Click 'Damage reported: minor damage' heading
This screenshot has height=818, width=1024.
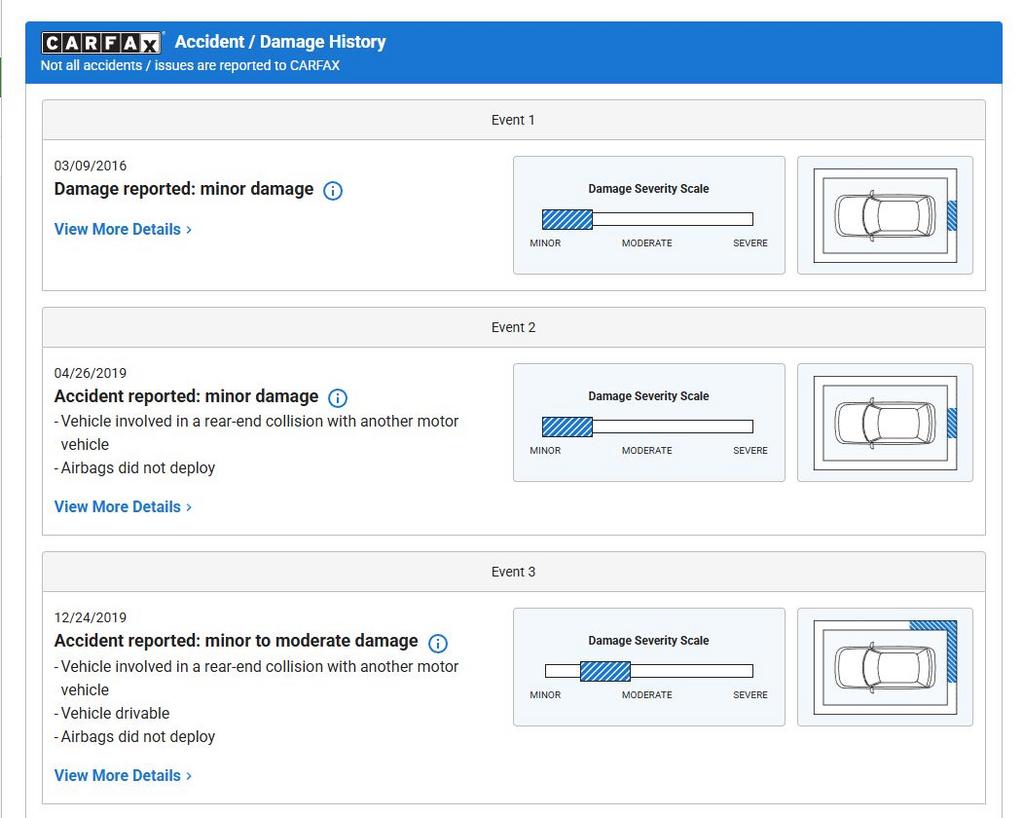[x=184, y=189]
